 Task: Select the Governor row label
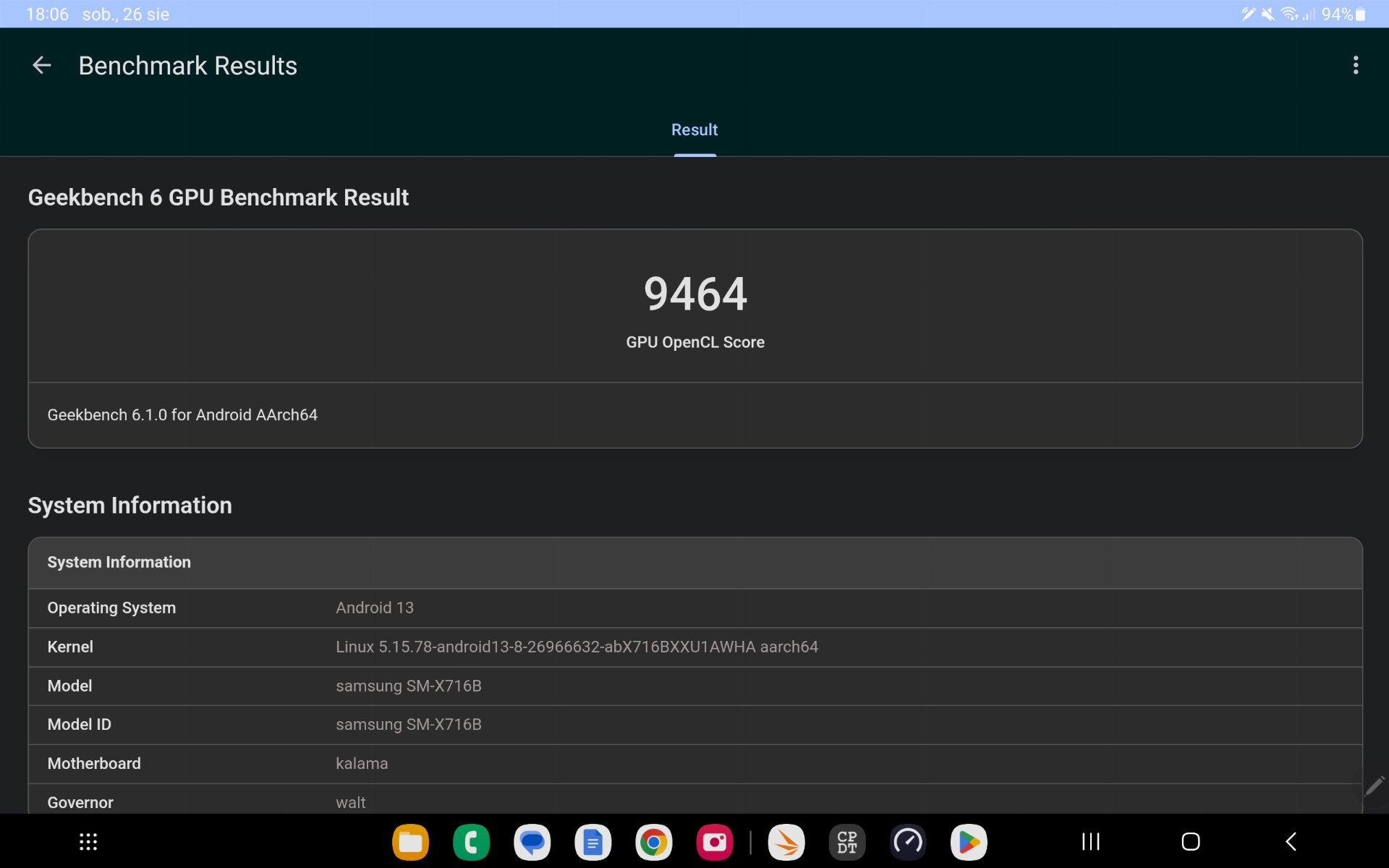[80, 803]
